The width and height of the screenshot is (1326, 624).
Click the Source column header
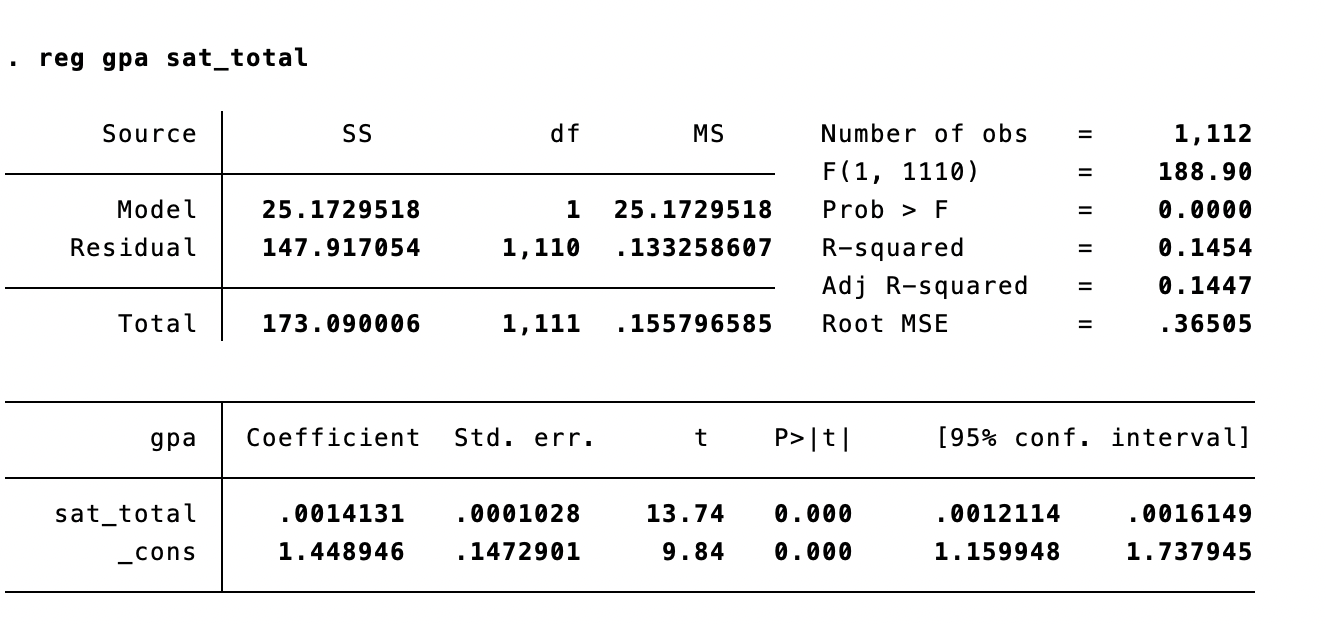tap(149, 134)
